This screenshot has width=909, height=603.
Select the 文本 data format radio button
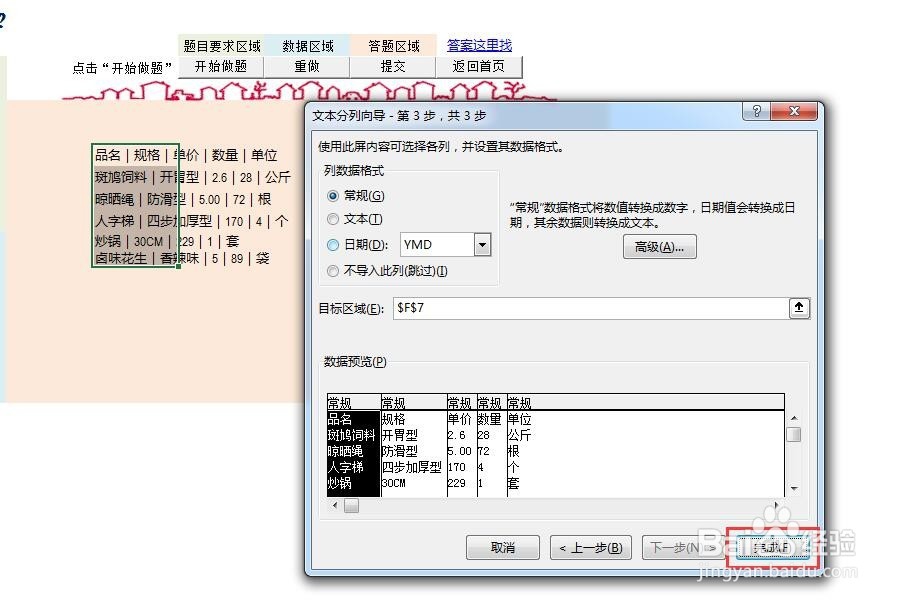pyautogui.click(x=331, y=219)
